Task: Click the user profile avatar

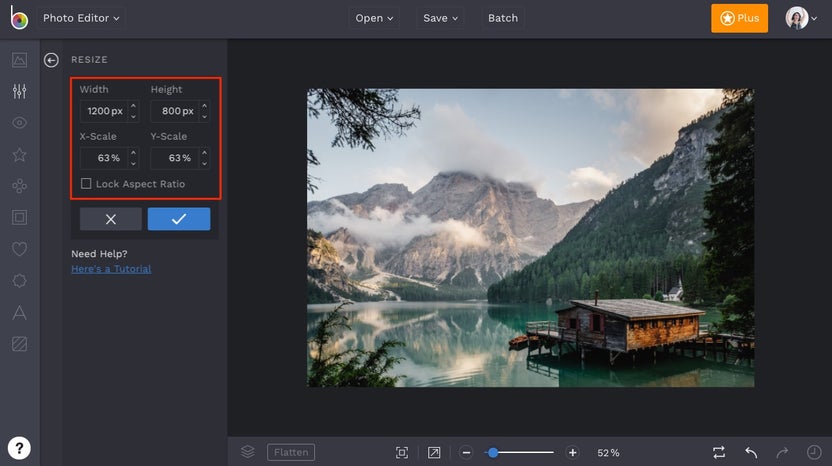Action: [x=796, y=18]
